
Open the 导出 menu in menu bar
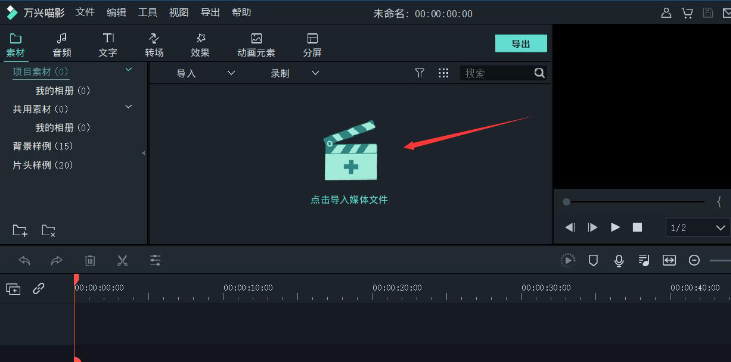(210, 13)
